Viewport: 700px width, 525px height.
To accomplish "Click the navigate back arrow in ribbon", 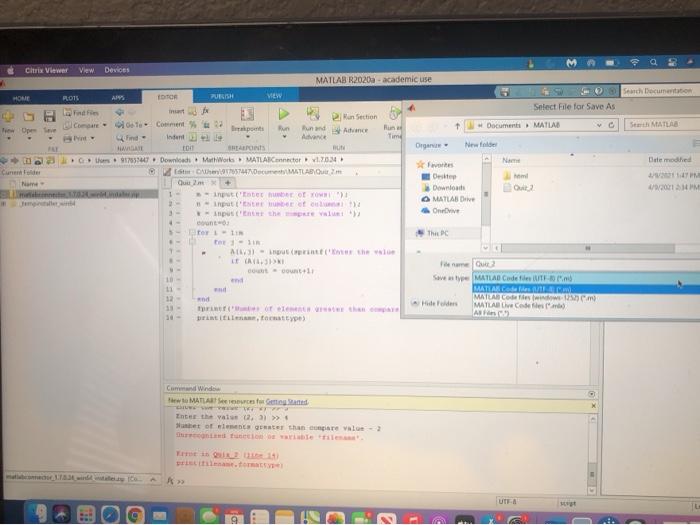I will (x=119, y=112).
